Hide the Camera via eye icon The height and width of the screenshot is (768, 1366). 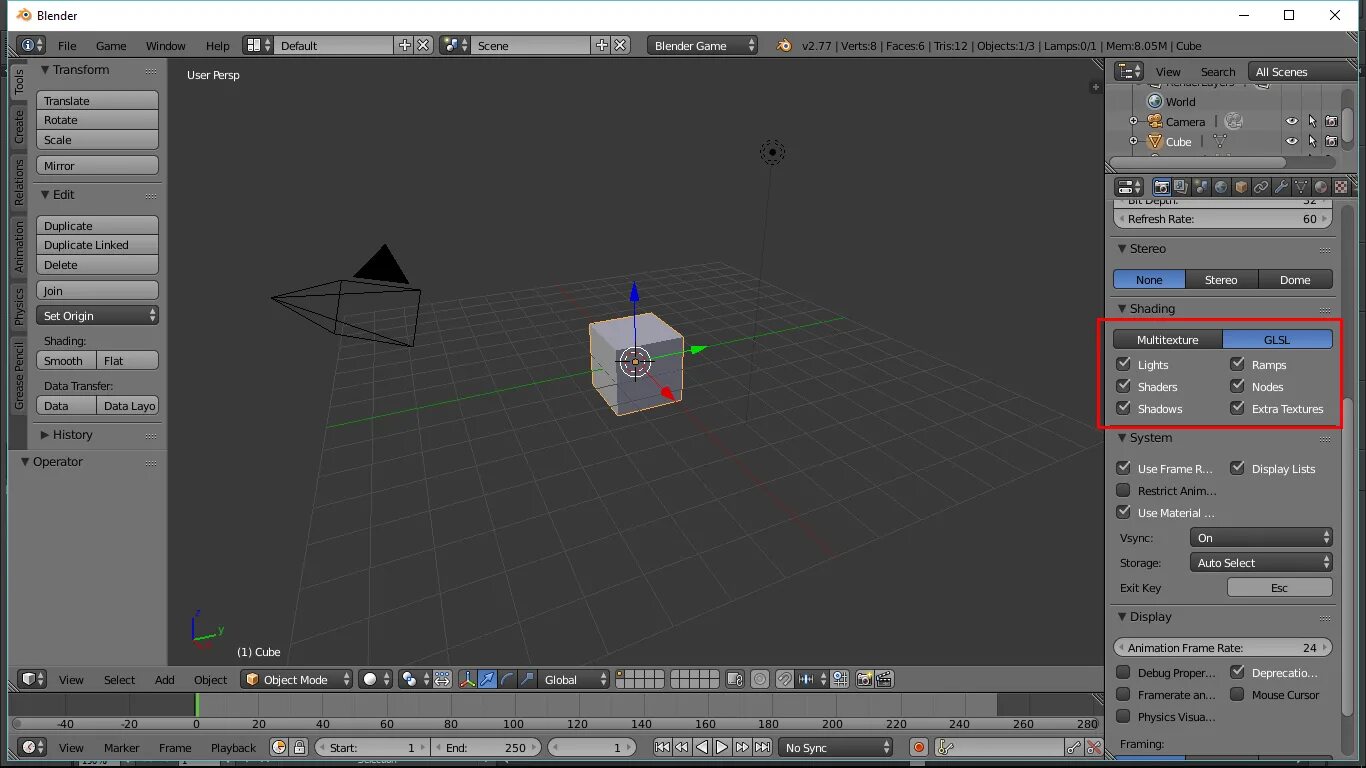(x=1292, y=121)
